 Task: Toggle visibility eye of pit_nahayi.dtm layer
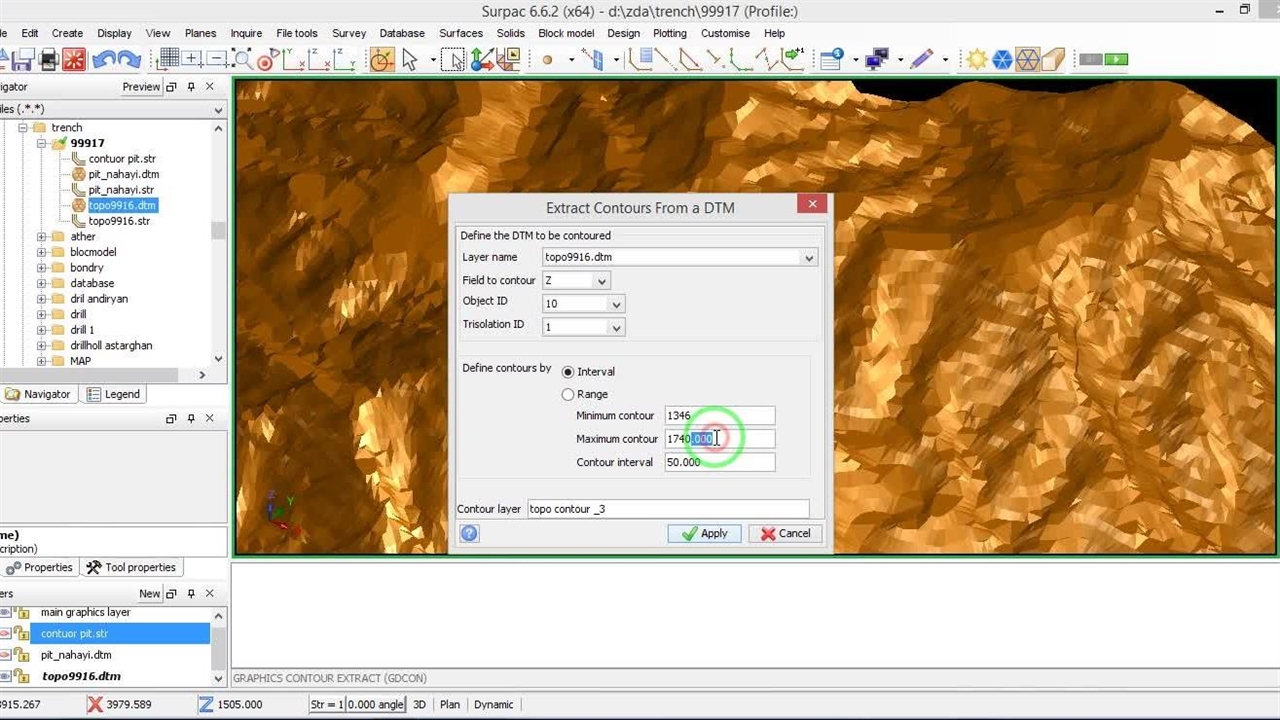pos(5,655)
